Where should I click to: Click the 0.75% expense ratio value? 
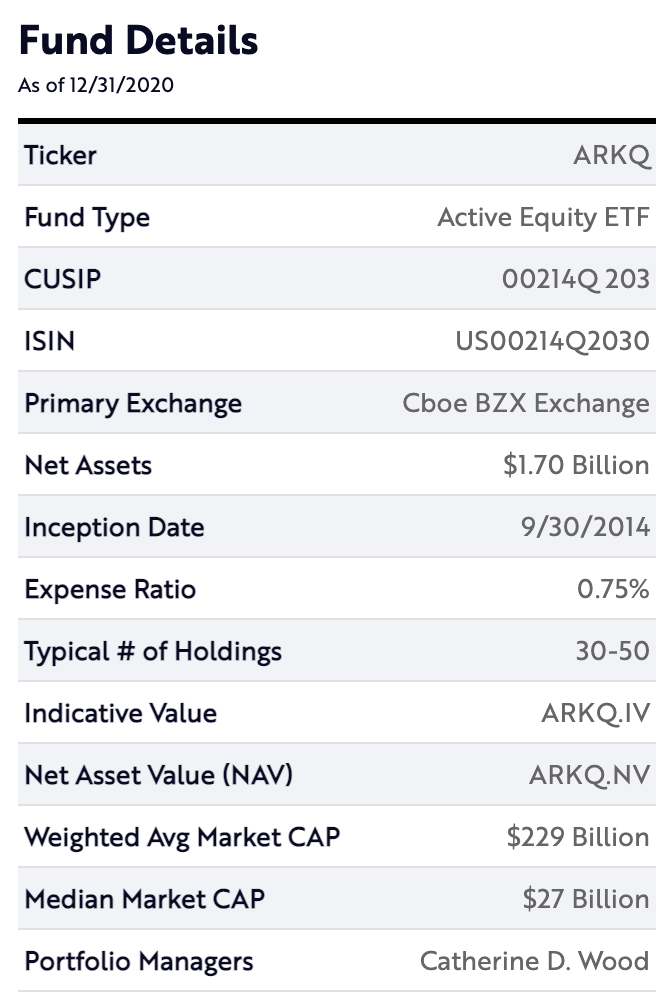tap(613, 589)
